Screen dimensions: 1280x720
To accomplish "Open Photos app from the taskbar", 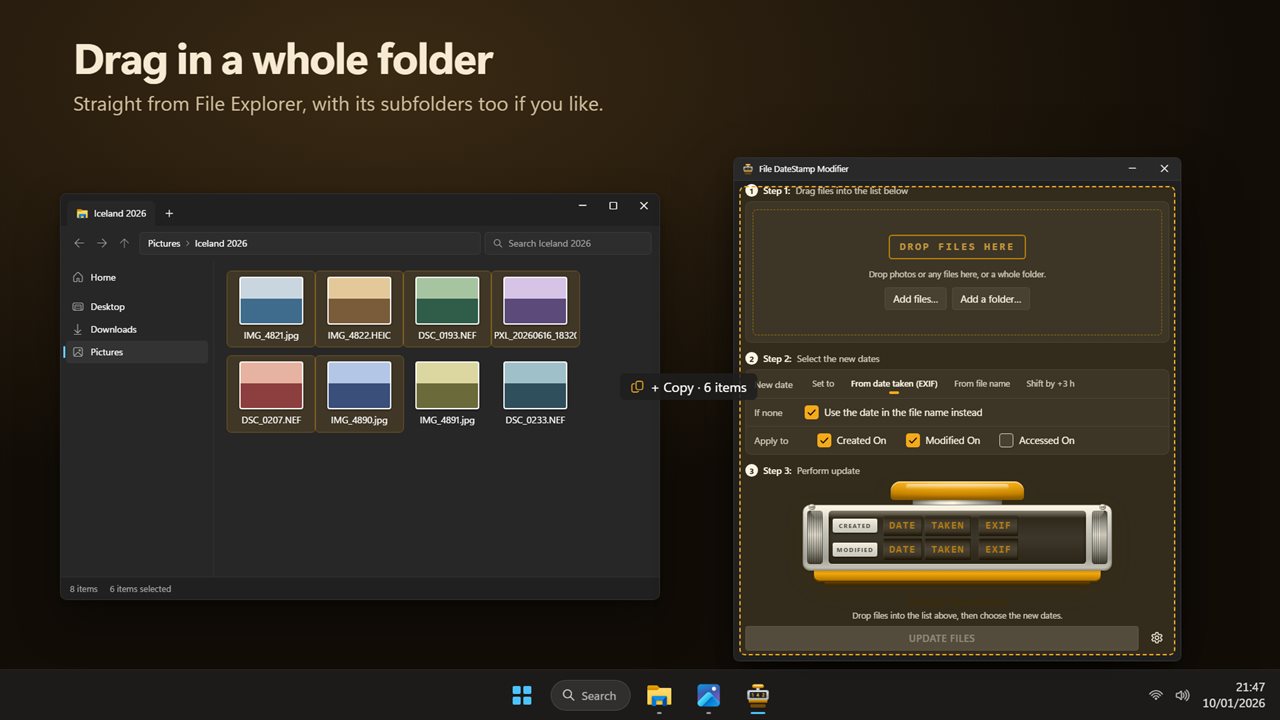I will (709, 695).
